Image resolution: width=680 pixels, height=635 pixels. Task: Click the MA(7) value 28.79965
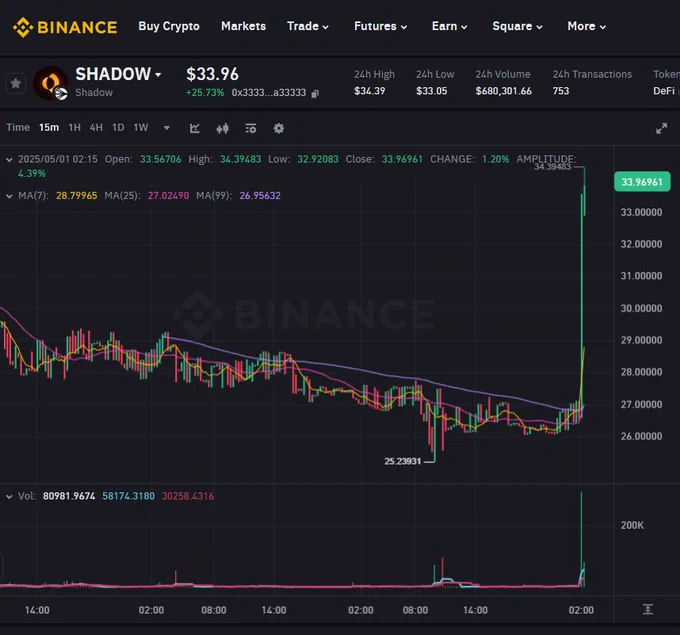(x=76, y=196)
